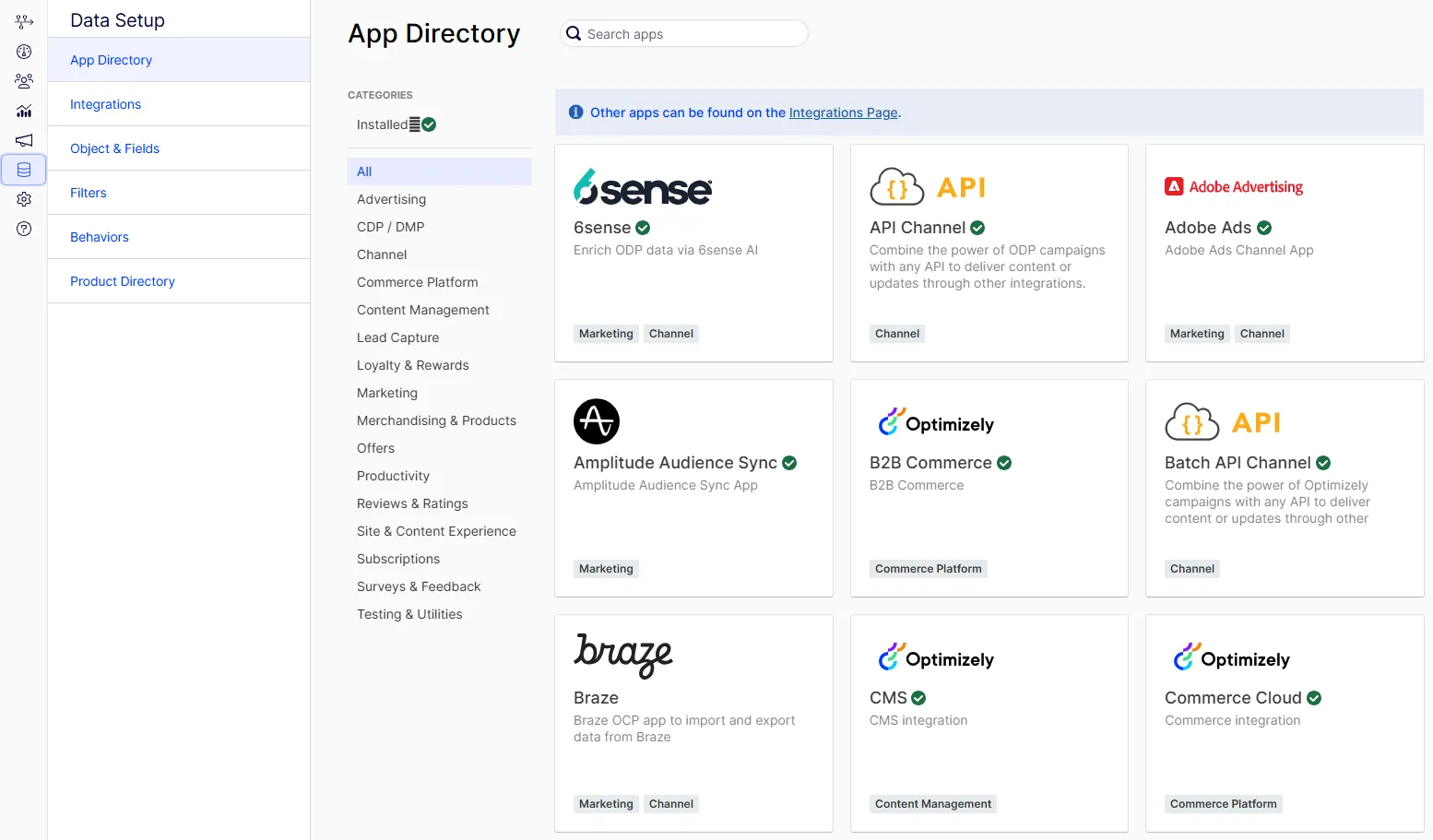The height and width of the screenshot is (840, 1433).
Task: Click the 6sense logo
Action: pos(643,187)
